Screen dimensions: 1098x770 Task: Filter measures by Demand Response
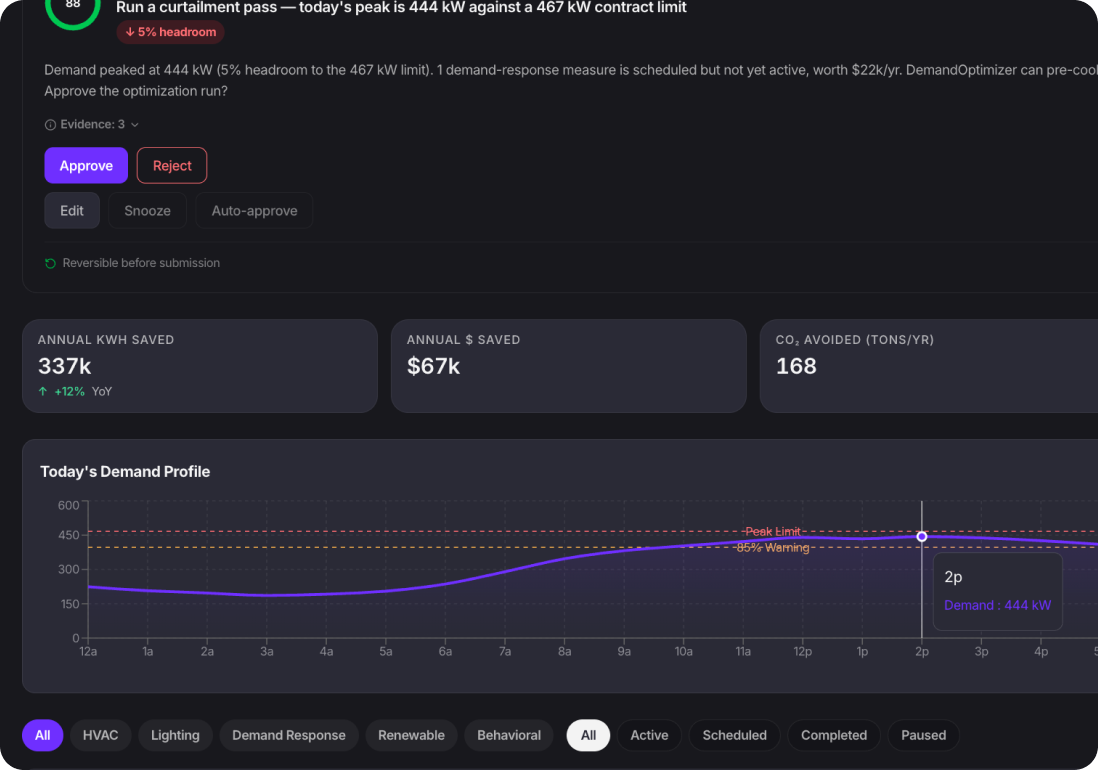click(x=289, y=735)
